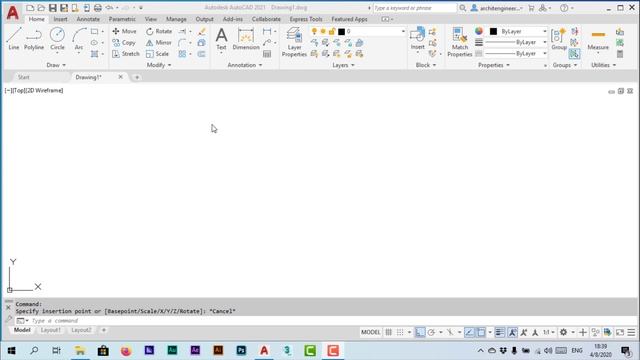Toggle MODEL space button in status bar

pyautogui.click(x=371, y=332)
